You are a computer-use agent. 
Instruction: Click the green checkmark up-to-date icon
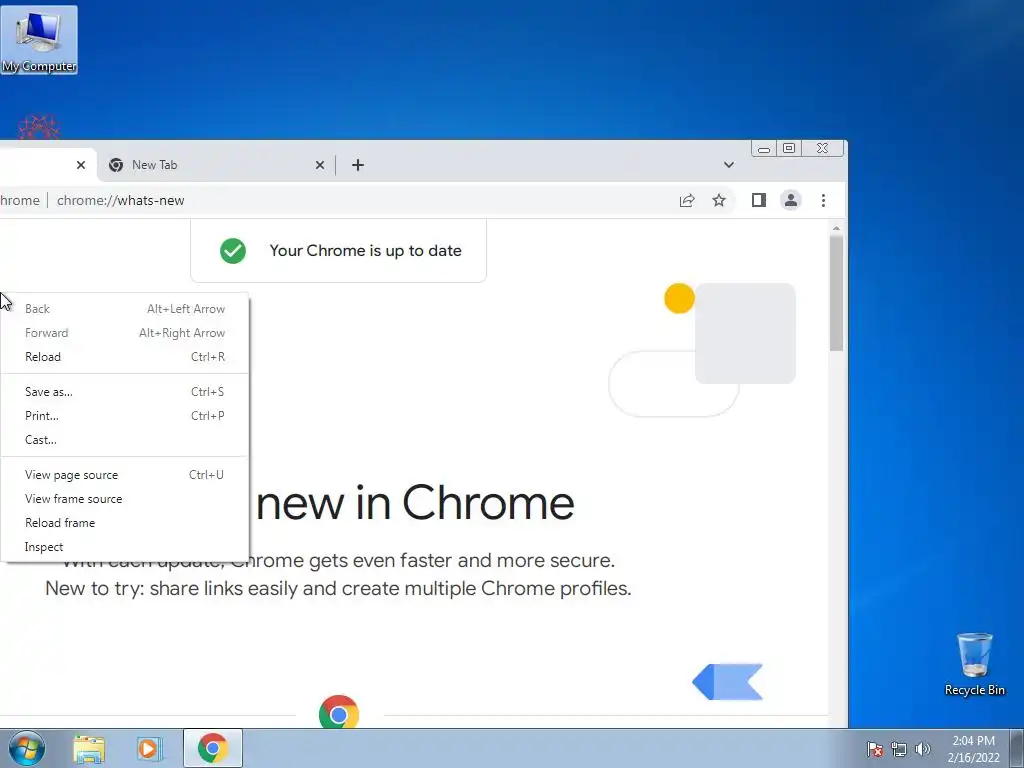[233, 251]
